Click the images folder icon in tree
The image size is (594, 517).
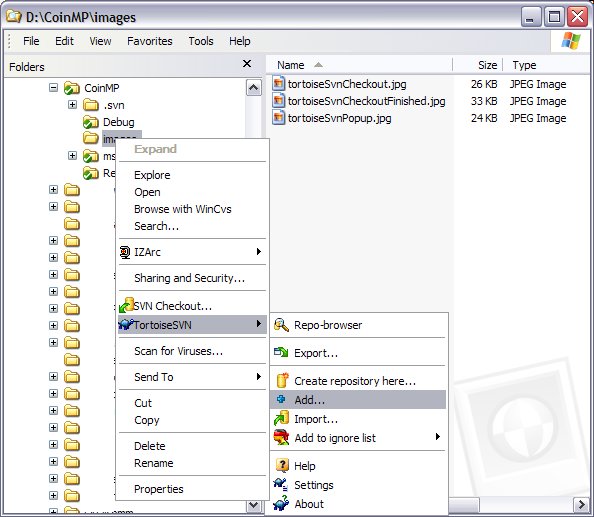point(91,138)
